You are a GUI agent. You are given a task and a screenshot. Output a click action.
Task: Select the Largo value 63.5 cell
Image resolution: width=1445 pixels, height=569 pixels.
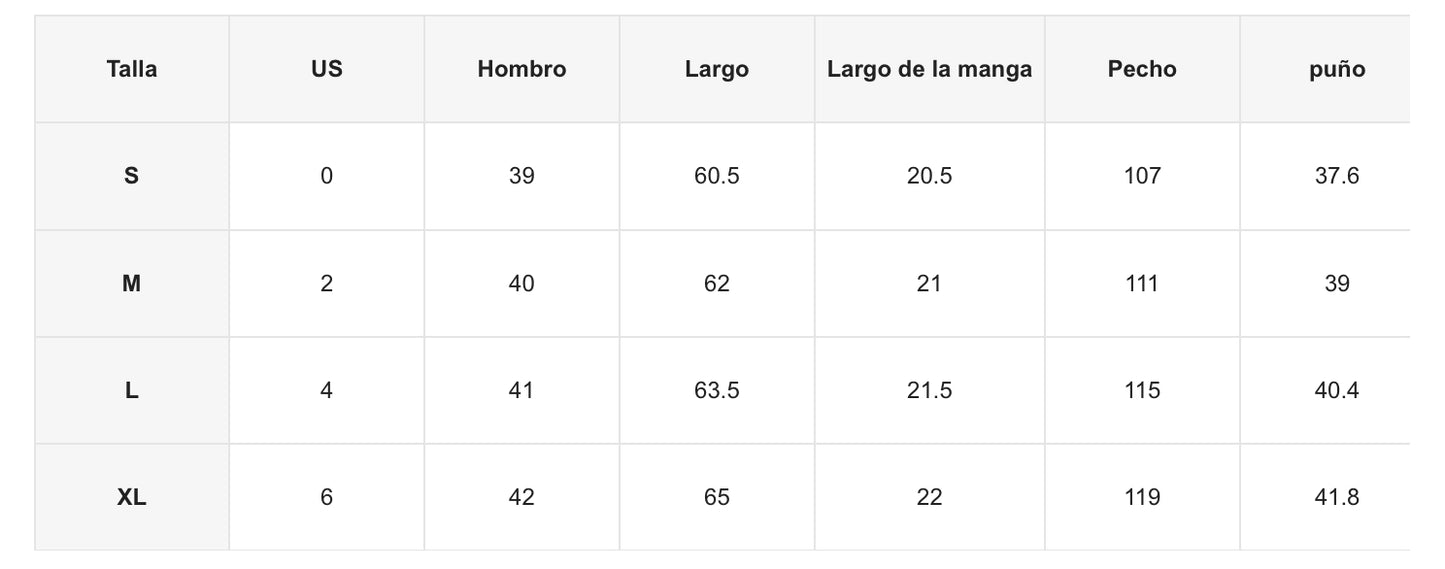(x=716, y=390)
